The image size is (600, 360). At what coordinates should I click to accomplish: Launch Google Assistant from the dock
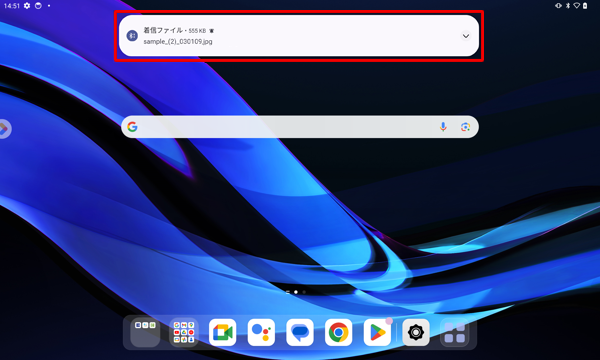[261, 332]
